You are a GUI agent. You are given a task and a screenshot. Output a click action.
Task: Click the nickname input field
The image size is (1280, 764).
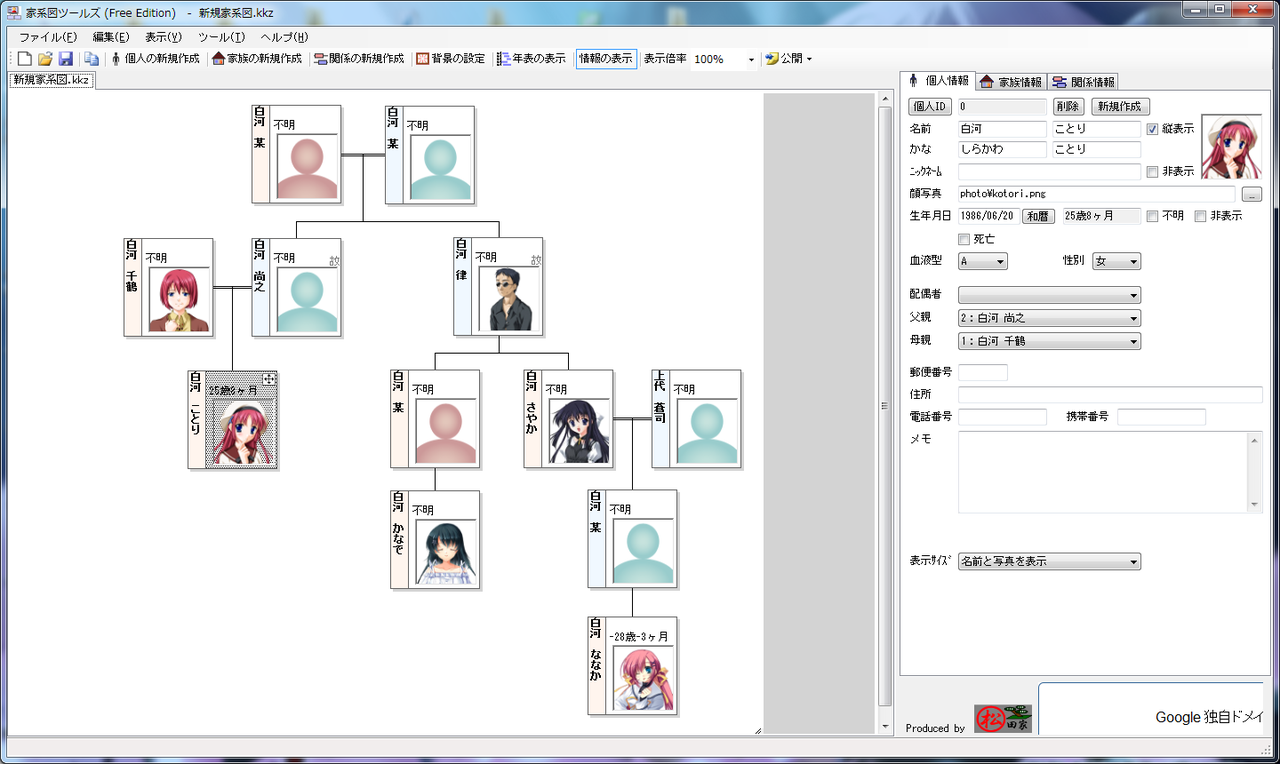click(x=1049, y=172)
